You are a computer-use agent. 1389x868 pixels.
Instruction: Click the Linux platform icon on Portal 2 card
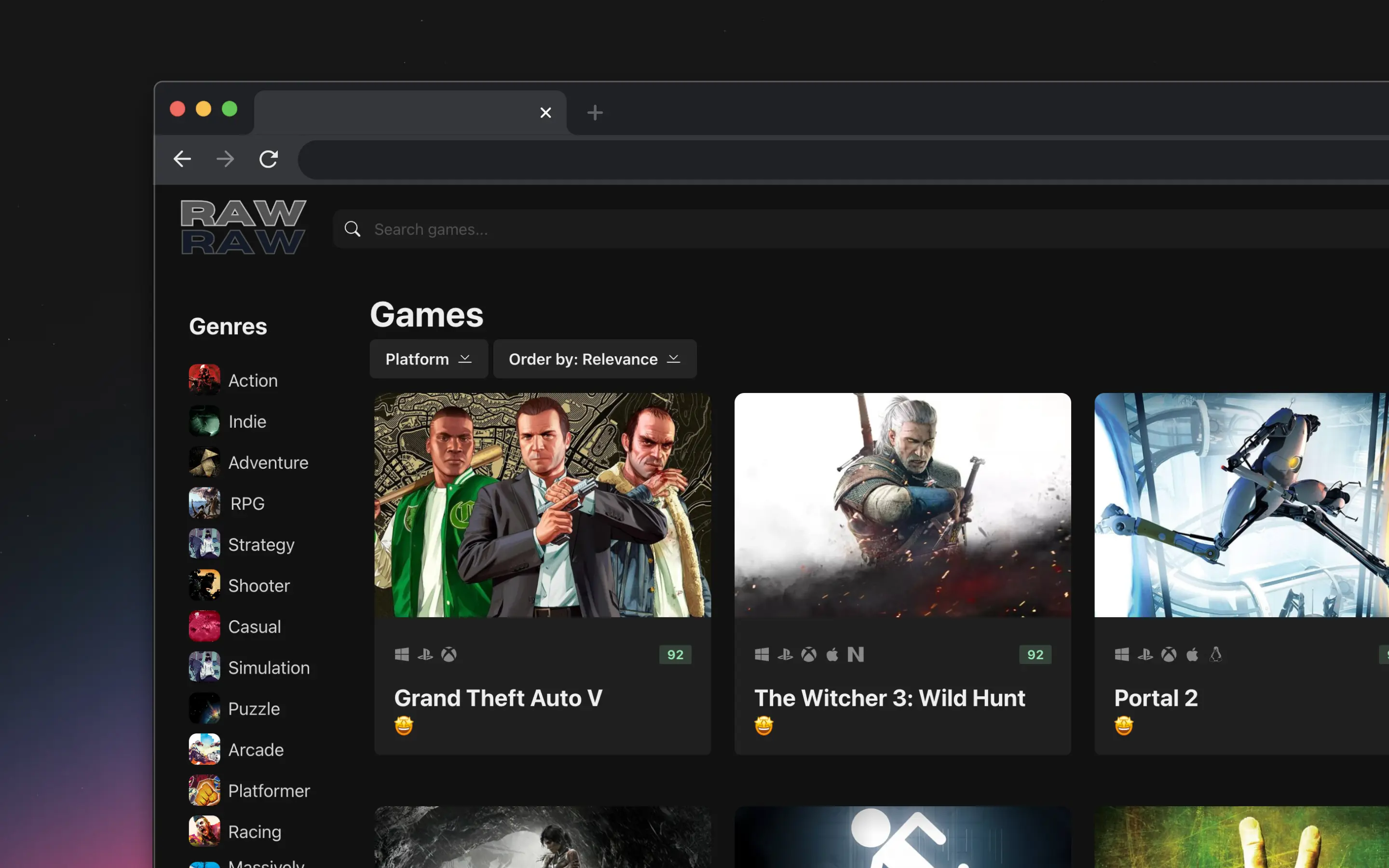coord(1217,654)
